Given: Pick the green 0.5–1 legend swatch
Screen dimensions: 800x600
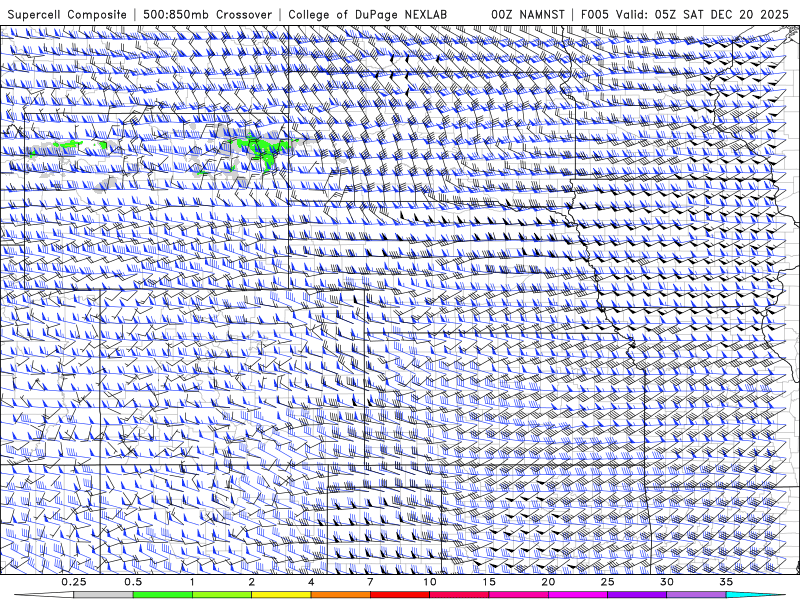Looking at the screenshot, I should click(x=162, y=595).
